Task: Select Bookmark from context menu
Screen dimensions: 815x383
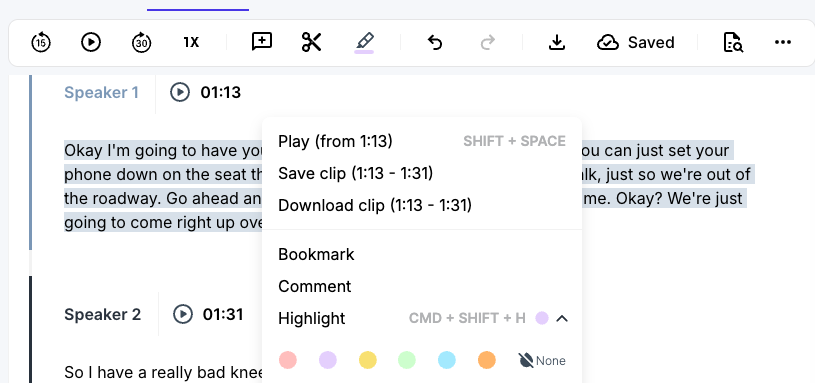Action: pos(422,254)
